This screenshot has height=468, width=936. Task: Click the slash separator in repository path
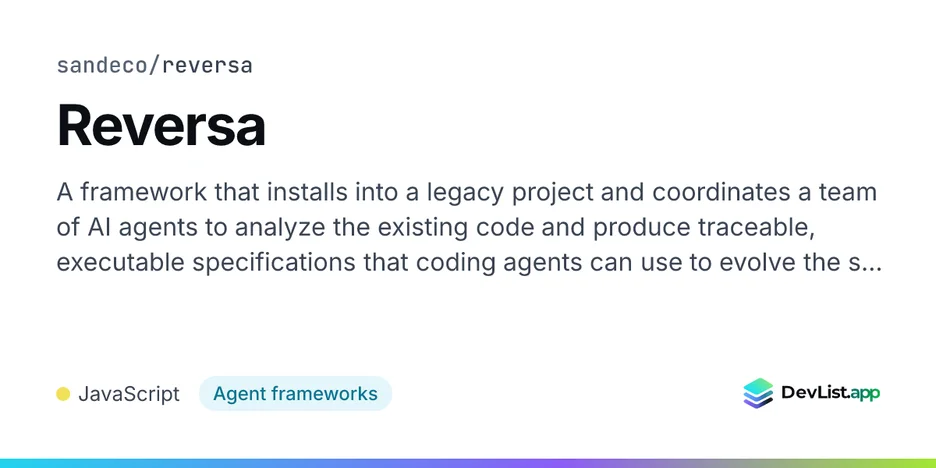coord(154,66)
